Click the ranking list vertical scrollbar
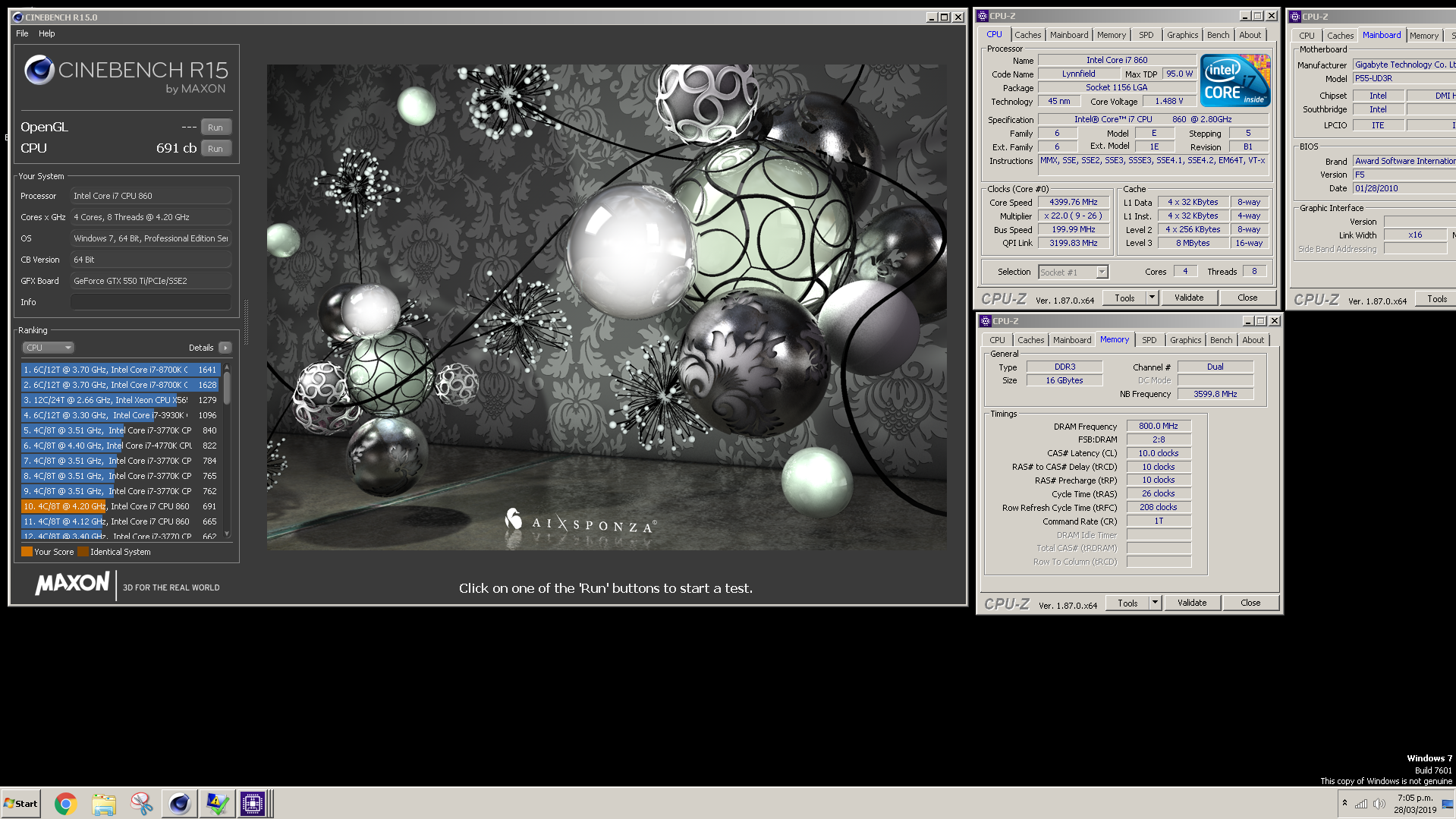This screenshot has height=819, width=1456. click(227, 451)
